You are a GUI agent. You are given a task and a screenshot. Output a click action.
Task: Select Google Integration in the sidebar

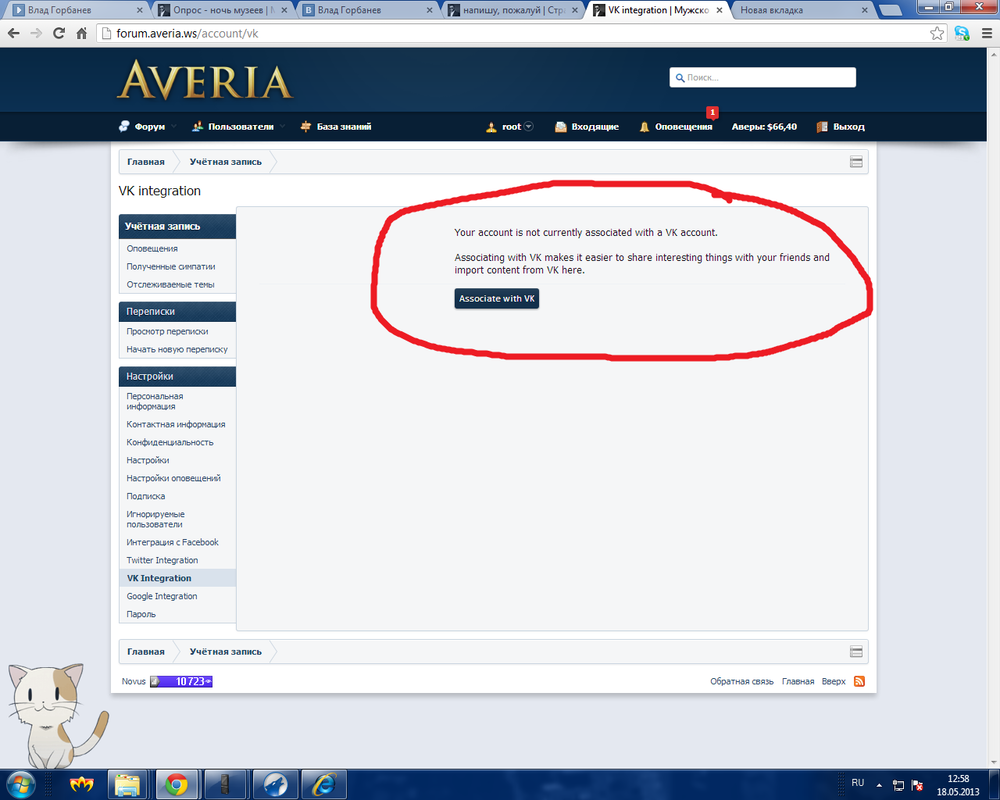(162, 596)
